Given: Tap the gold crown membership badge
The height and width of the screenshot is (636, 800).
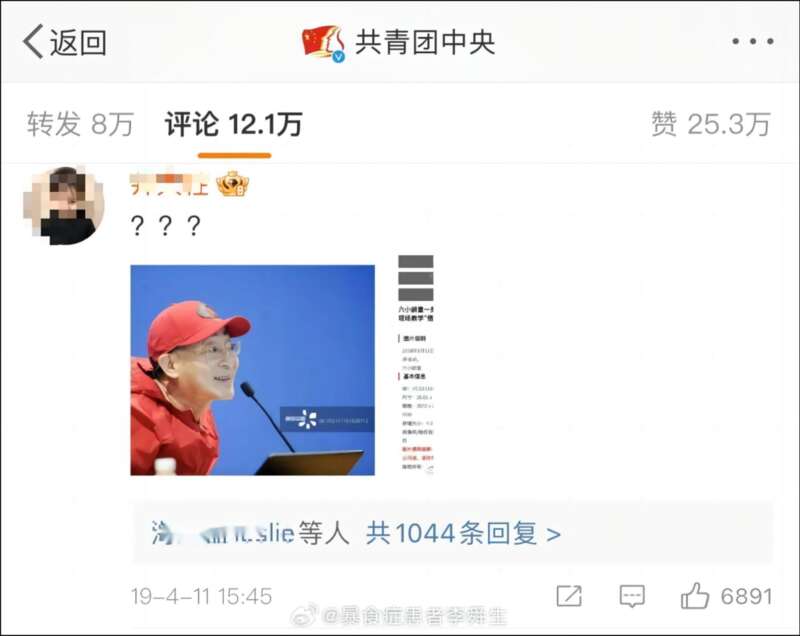Looking at the screenshot, I should pyautogui.click(x=233, y=184).
